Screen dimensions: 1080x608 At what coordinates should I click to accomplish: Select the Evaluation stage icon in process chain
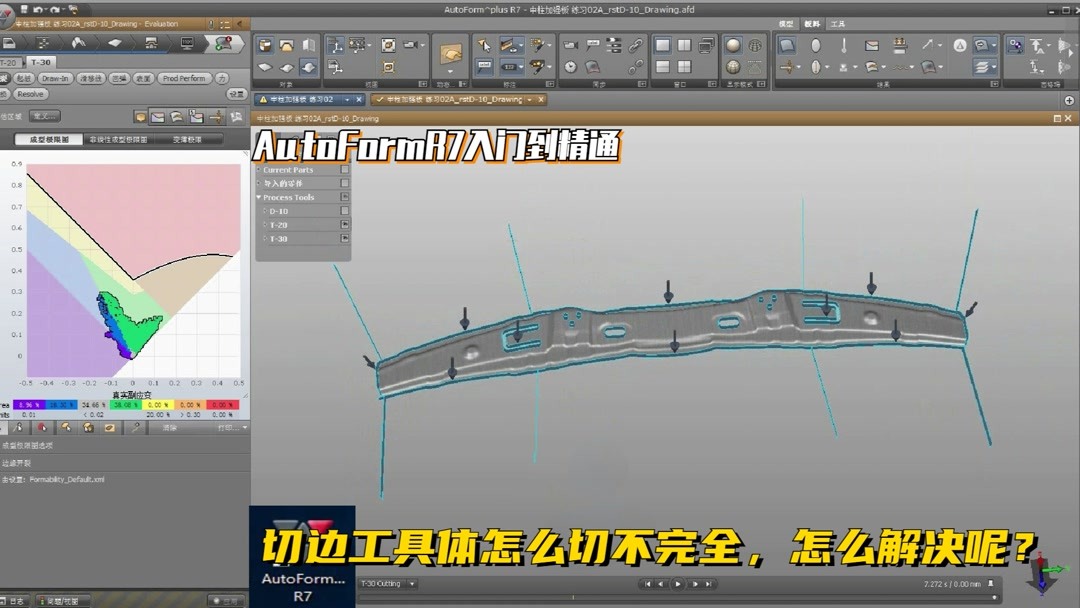click(222, 43)
